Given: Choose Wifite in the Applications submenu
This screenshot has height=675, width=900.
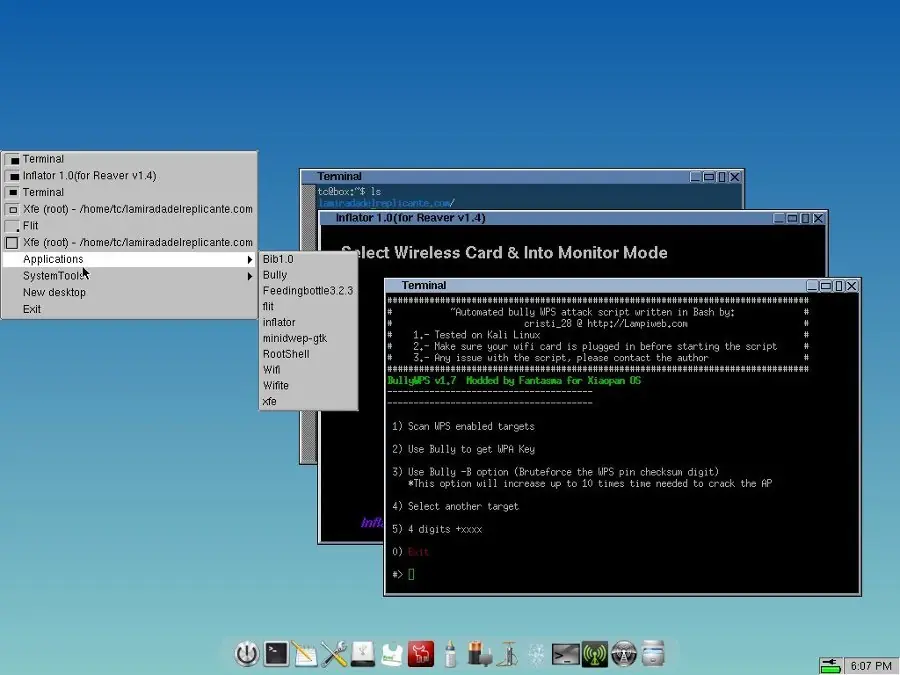Looking at the screenshot, I should click(275, 385).
